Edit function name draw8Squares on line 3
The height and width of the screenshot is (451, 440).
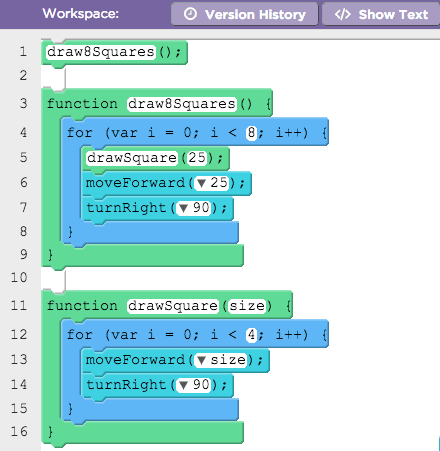pyautogui.click(x=182, y=104)
